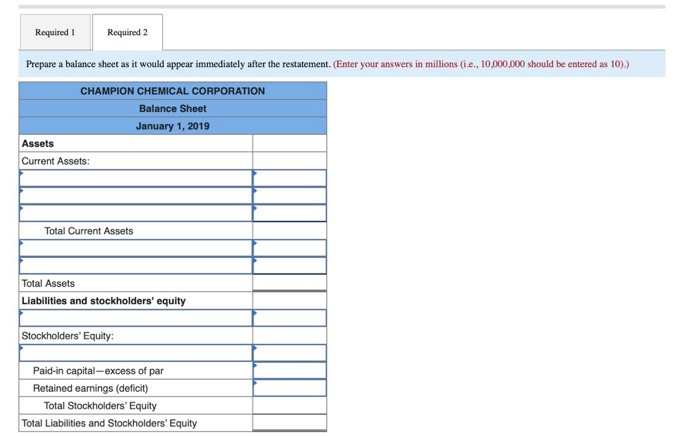Image resolution: width=700 pixels, height=436 pixels.
Task: Click first Current Assets amount field
Action: [x=289, y=178]
